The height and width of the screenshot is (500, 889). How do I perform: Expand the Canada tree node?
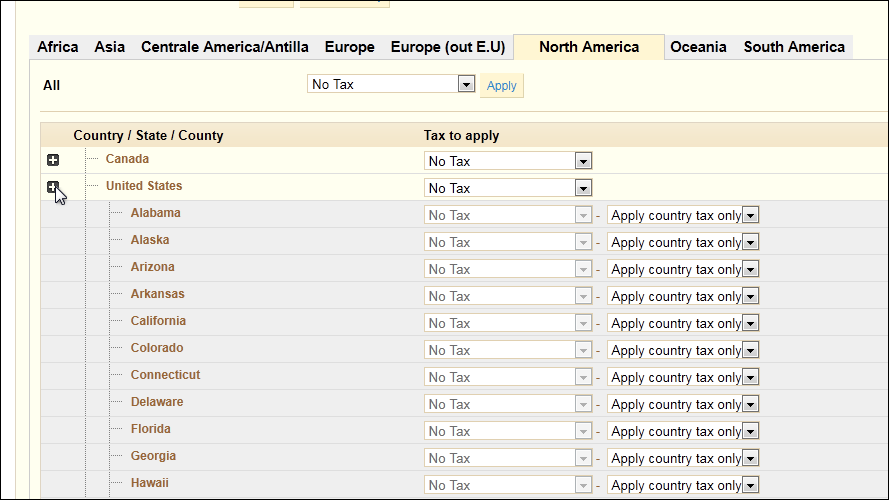point(53,160)
